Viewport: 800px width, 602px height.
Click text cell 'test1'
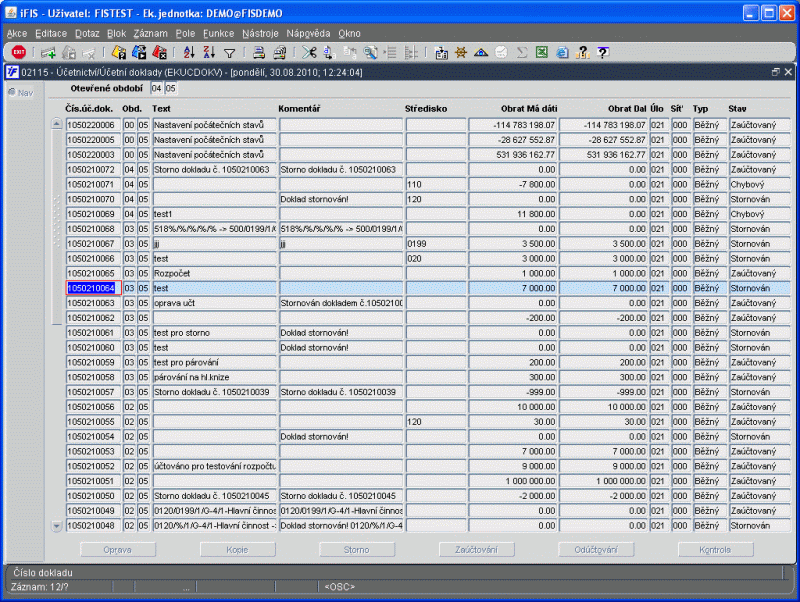tap(214, 214)
